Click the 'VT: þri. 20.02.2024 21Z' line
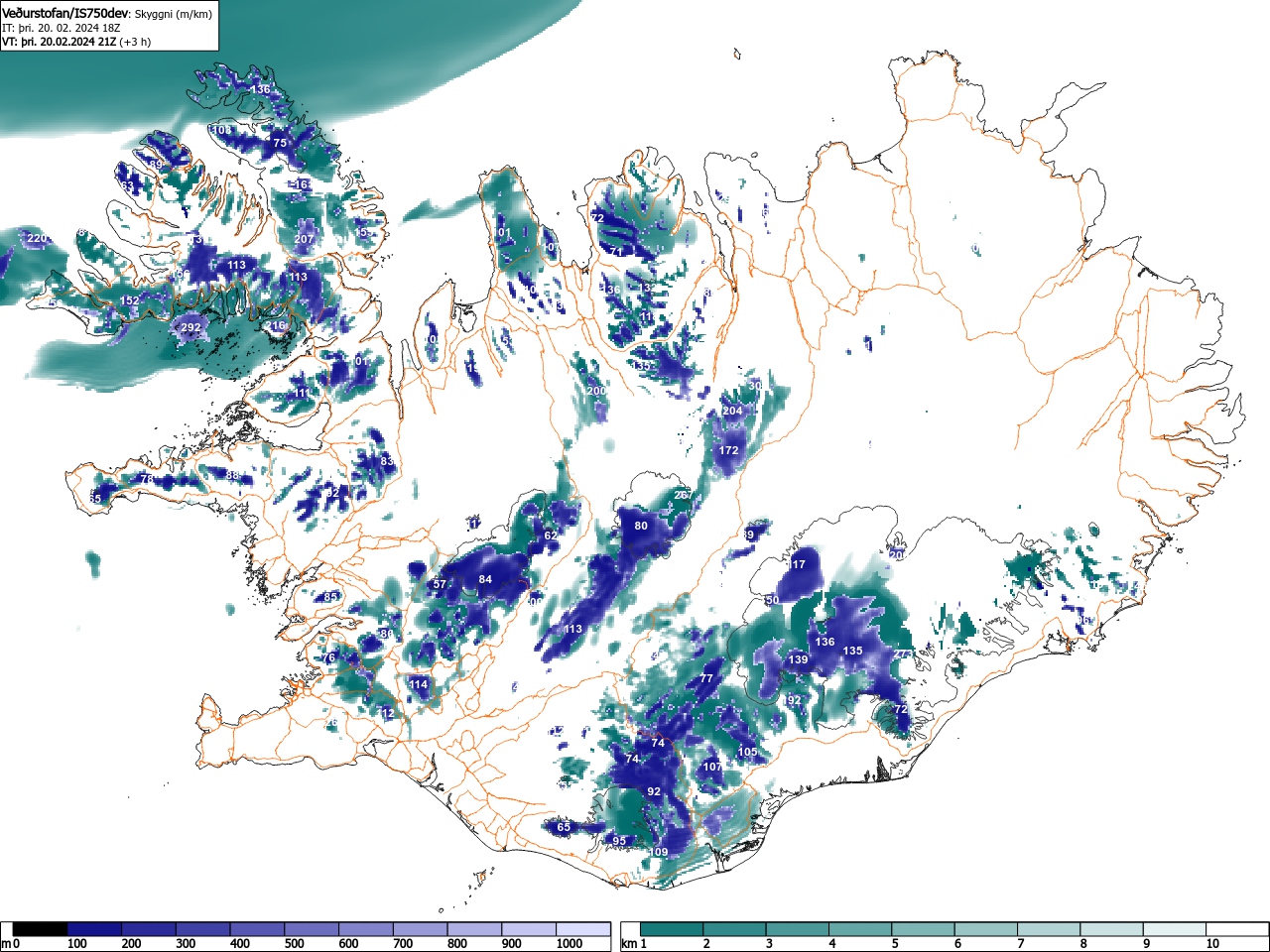 59,42
